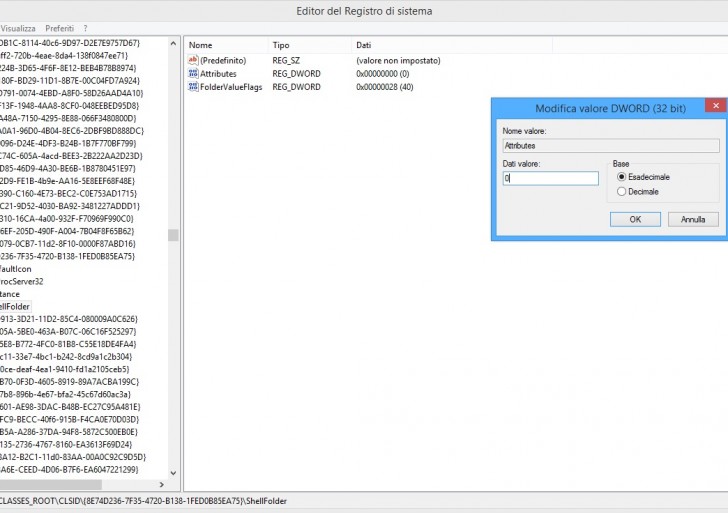
Task: Click into the Dati valore field
Action: pos(550,178)
